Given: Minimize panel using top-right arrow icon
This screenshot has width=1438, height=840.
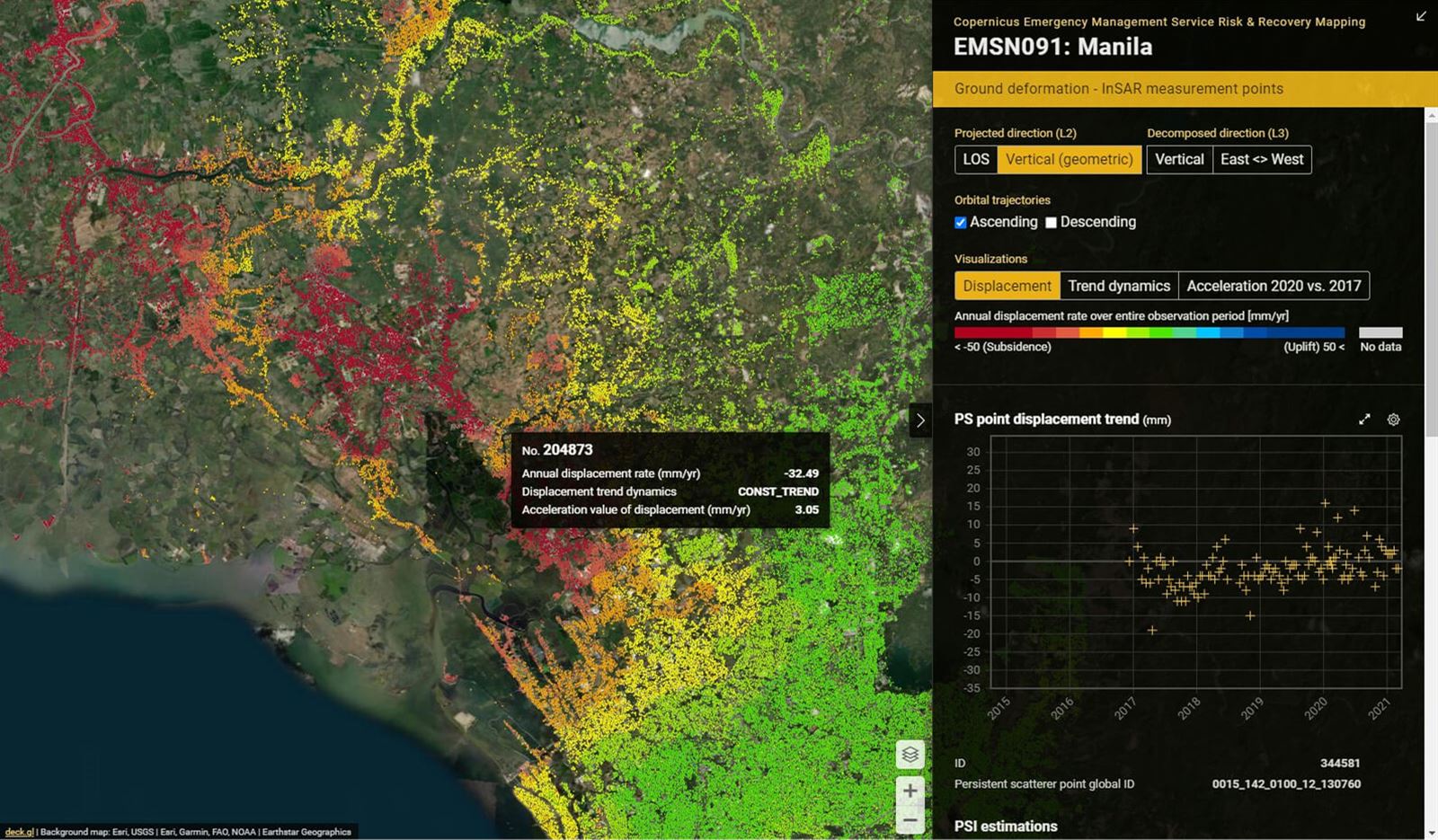Looking at the screenshot, I should tap(1421, 16).
